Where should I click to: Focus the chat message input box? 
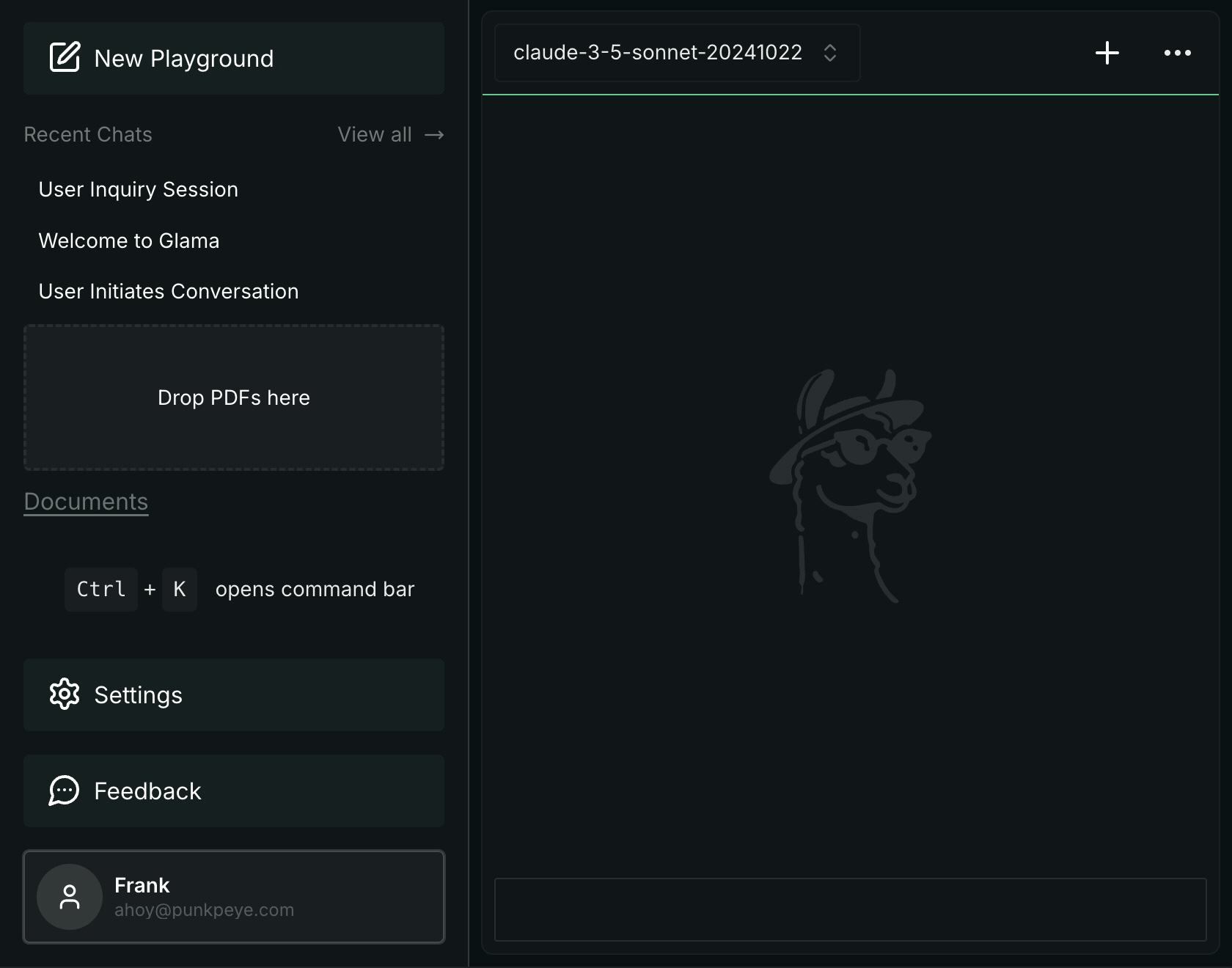pos(850,909)
